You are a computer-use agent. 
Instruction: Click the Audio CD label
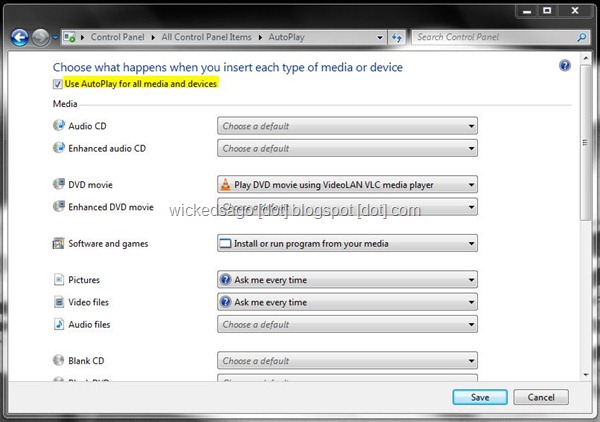click(87, 126)
